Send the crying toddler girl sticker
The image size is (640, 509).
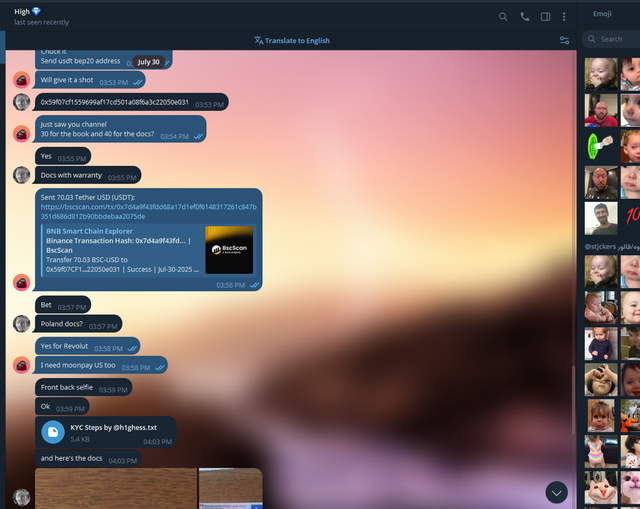pyautogui.click(x=601, y=416)
